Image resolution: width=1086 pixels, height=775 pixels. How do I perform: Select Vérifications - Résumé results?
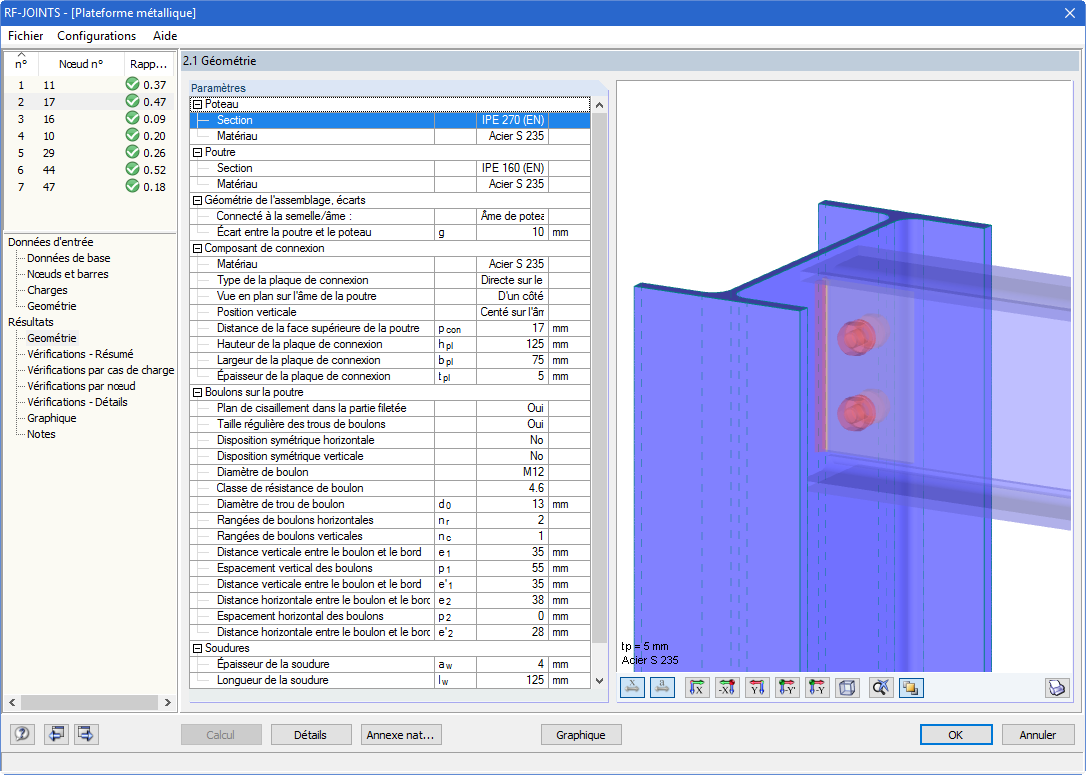[x=80, y=354]
